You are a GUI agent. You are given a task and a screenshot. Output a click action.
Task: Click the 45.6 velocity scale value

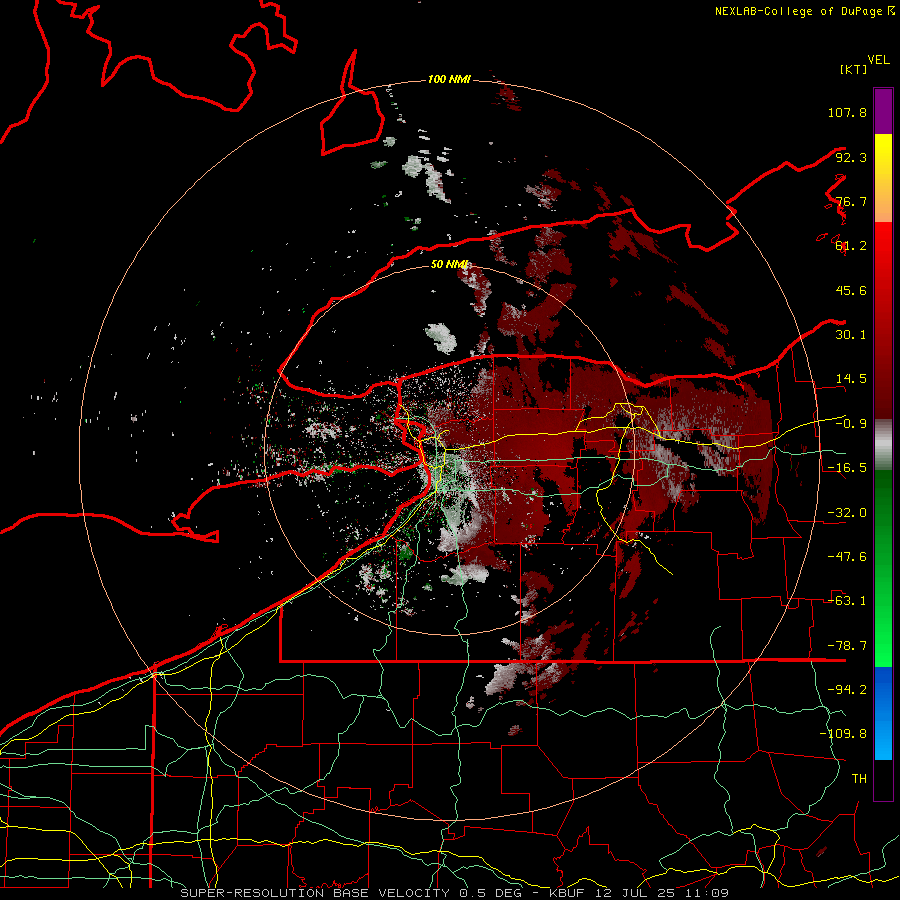[851, 290]
